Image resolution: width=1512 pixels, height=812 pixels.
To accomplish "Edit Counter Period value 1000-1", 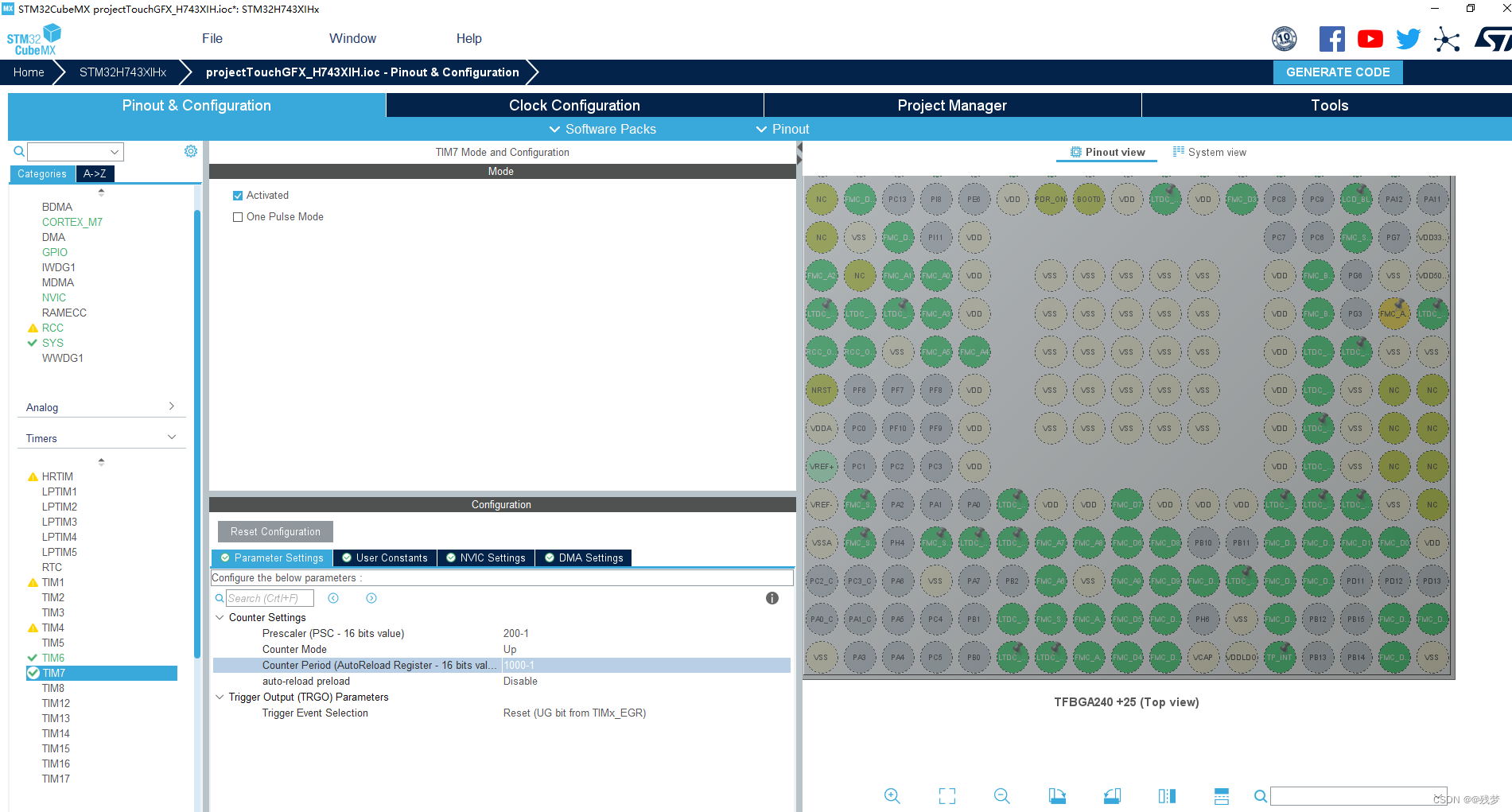I will point(646,665).
